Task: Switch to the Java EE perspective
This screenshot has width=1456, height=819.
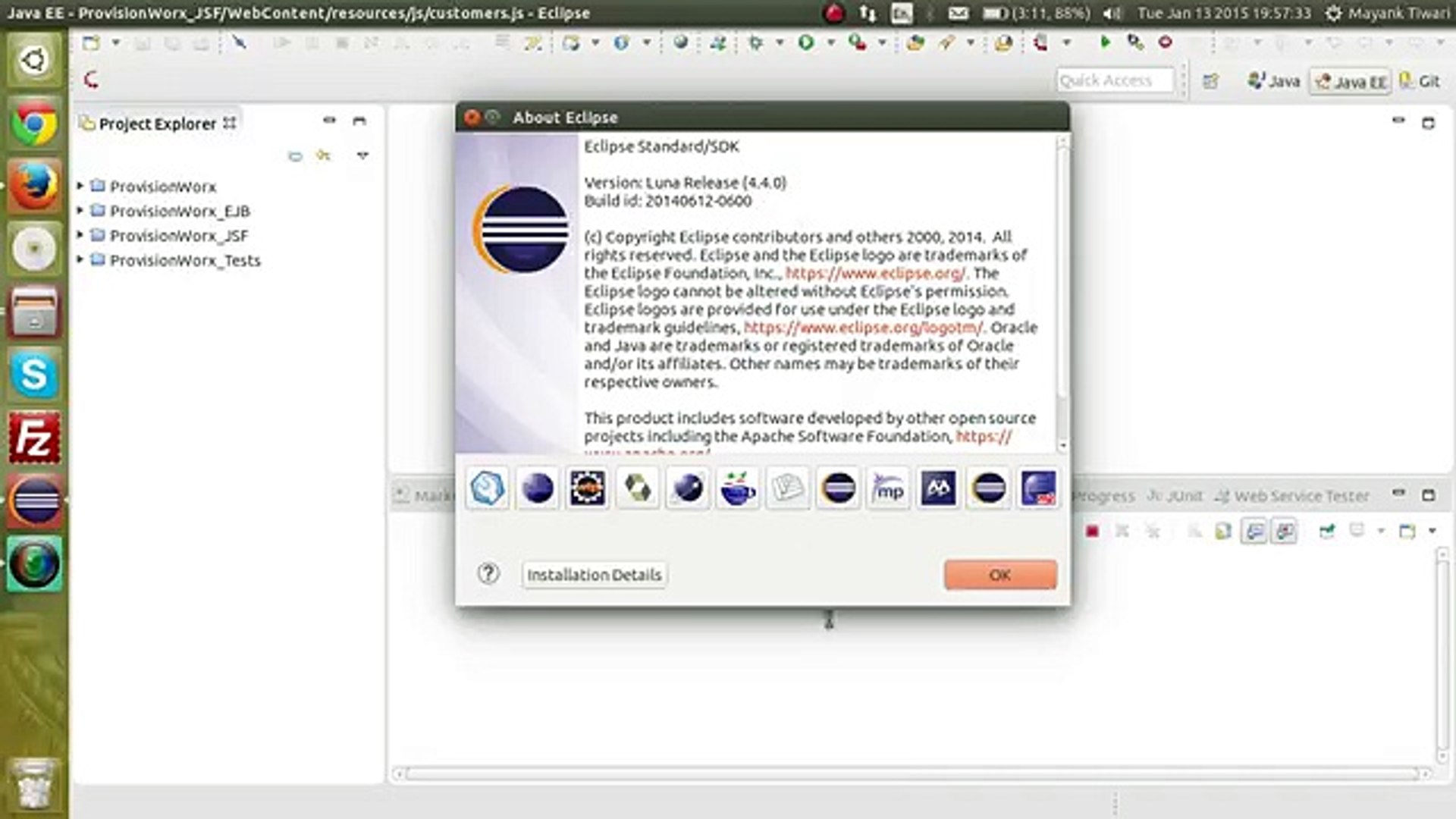Action: click(x=1351, y=82)
